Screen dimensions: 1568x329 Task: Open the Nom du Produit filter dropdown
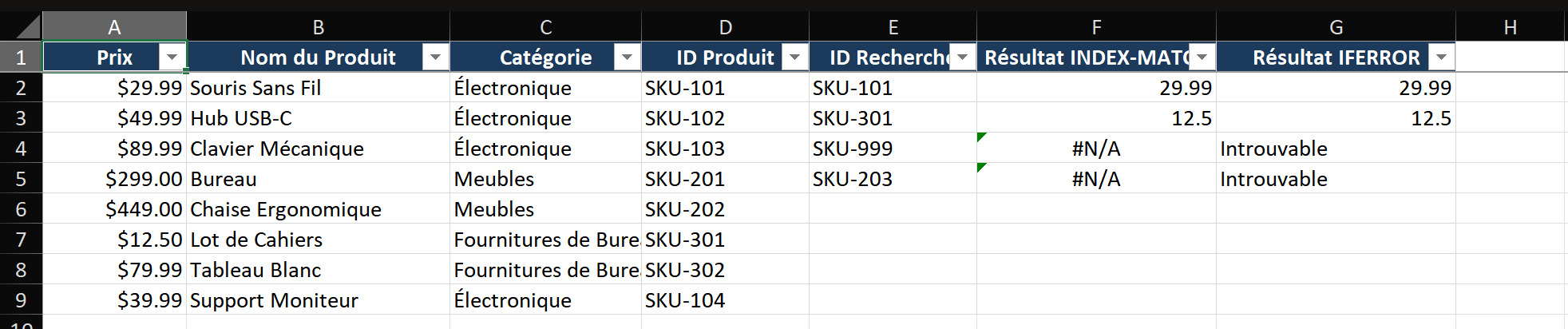point(435,57)
